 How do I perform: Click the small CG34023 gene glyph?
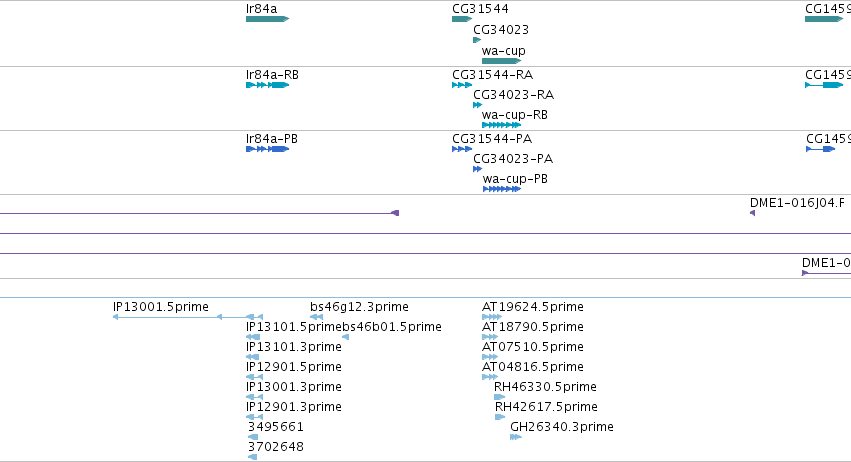click(477, 40)
